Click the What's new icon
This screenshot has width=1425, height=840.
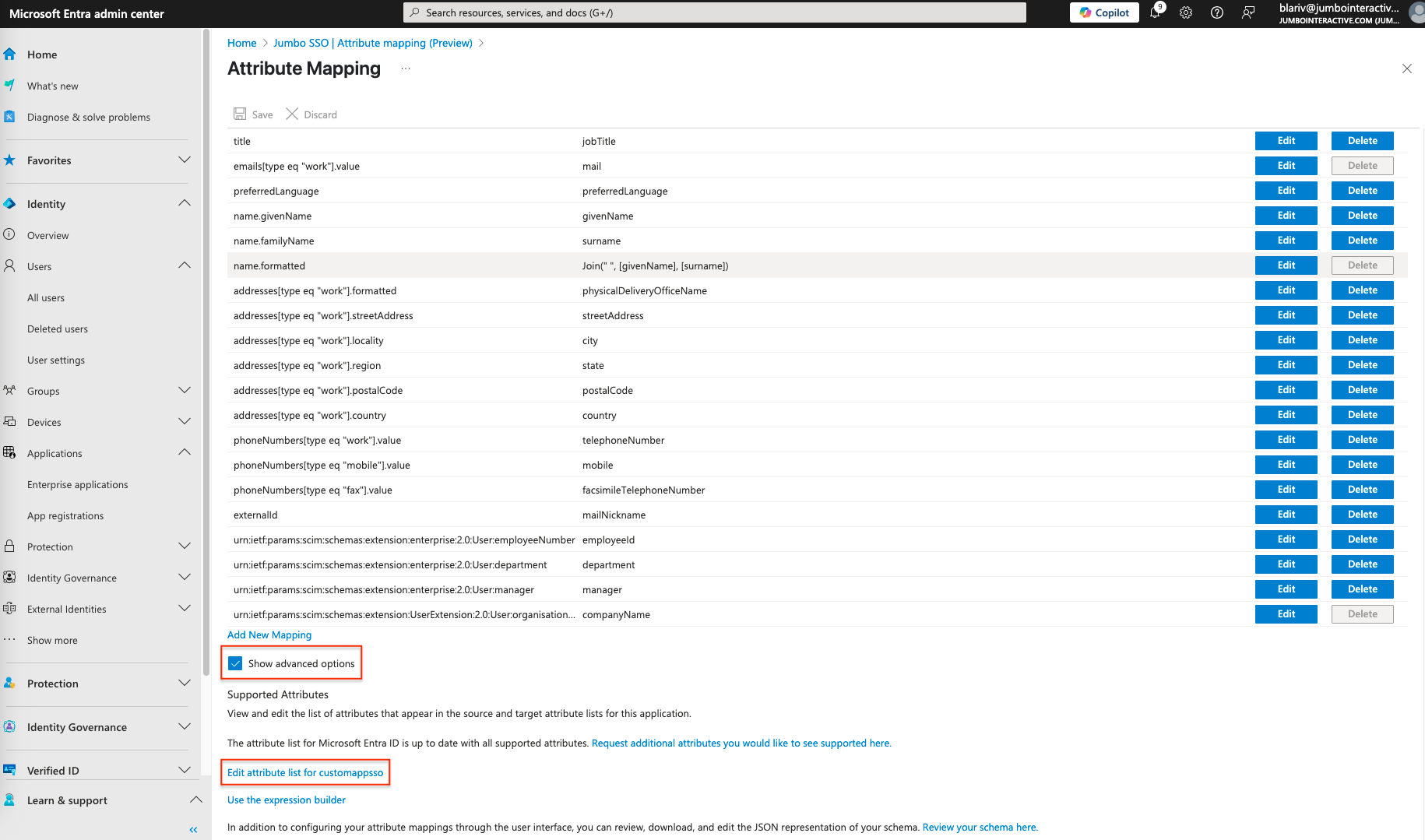tap(9, 85)
